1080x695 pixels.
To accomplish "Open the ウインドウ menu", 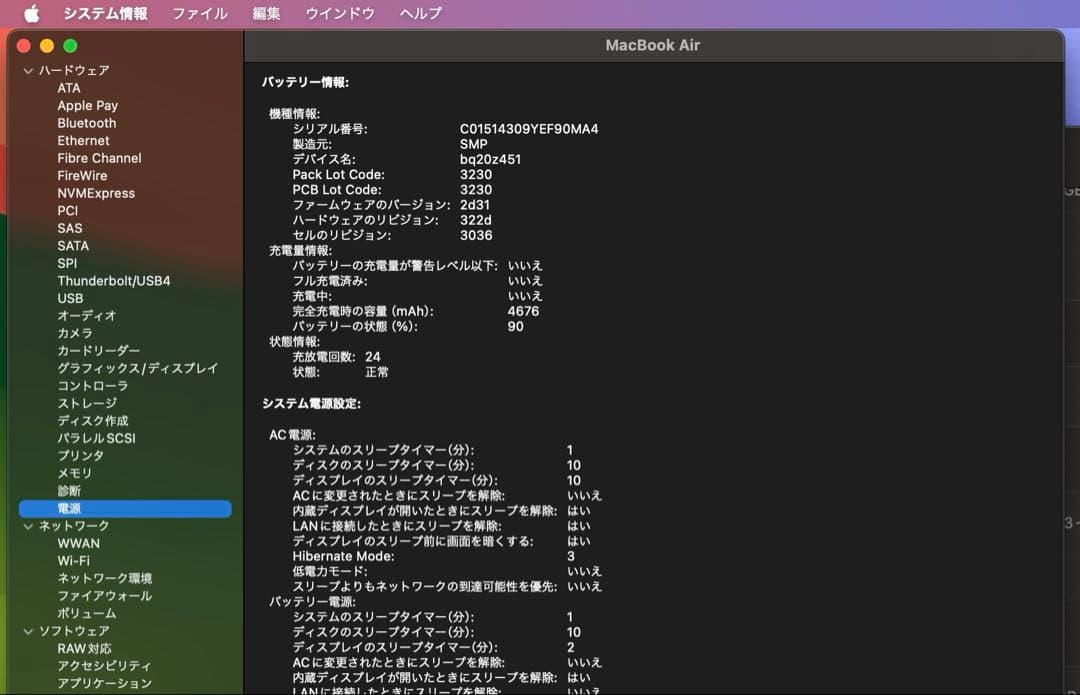I will [x=340, y=14].
